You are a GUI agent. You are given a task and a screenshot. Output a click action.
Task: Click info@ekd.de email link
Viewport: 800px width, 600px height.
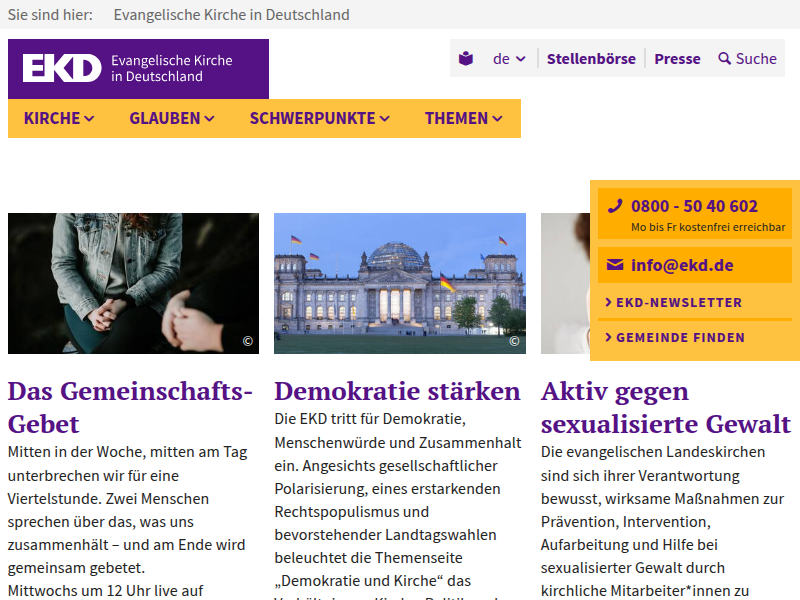682,265
